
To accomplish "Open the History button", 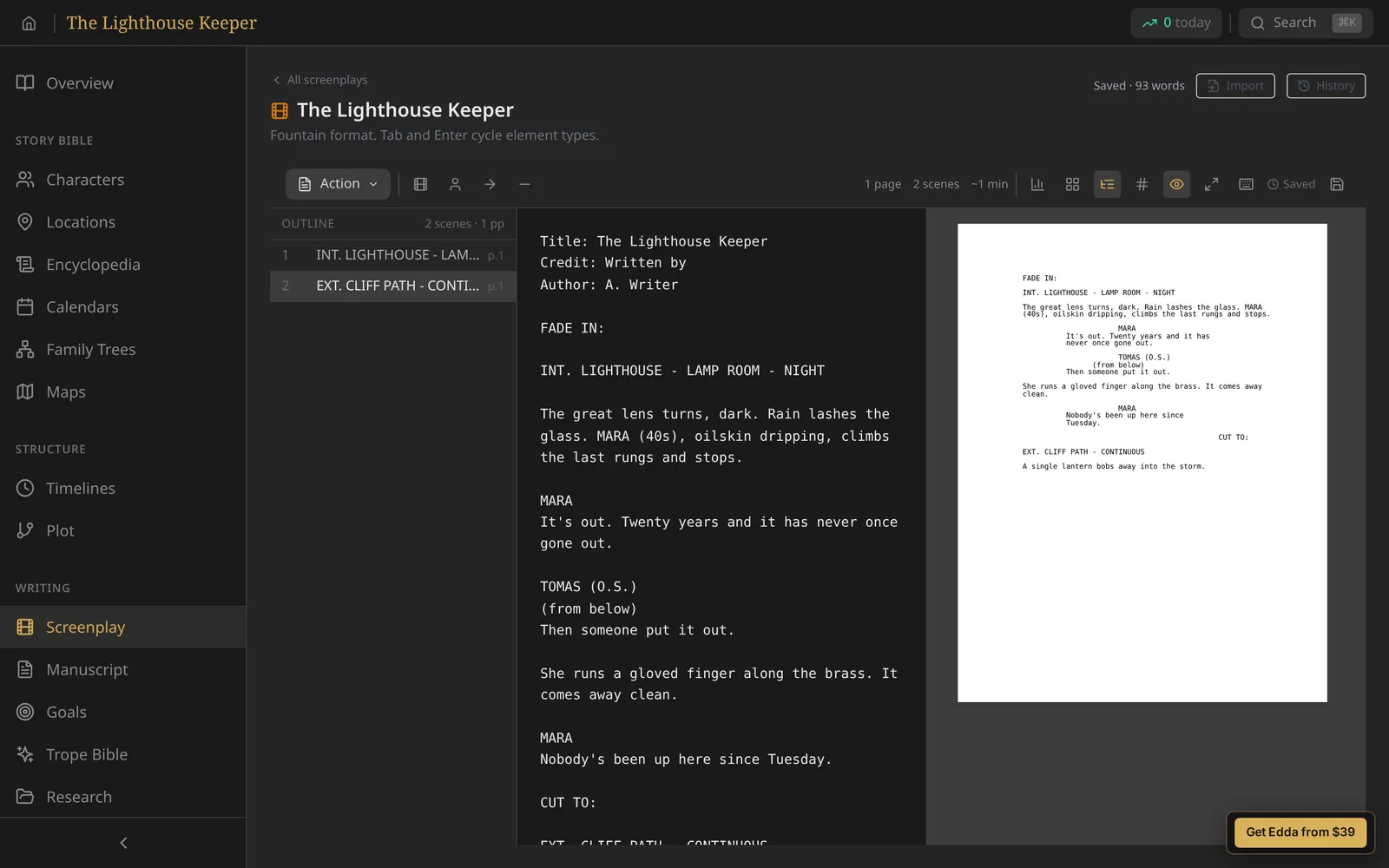I will pos(1326,86).
